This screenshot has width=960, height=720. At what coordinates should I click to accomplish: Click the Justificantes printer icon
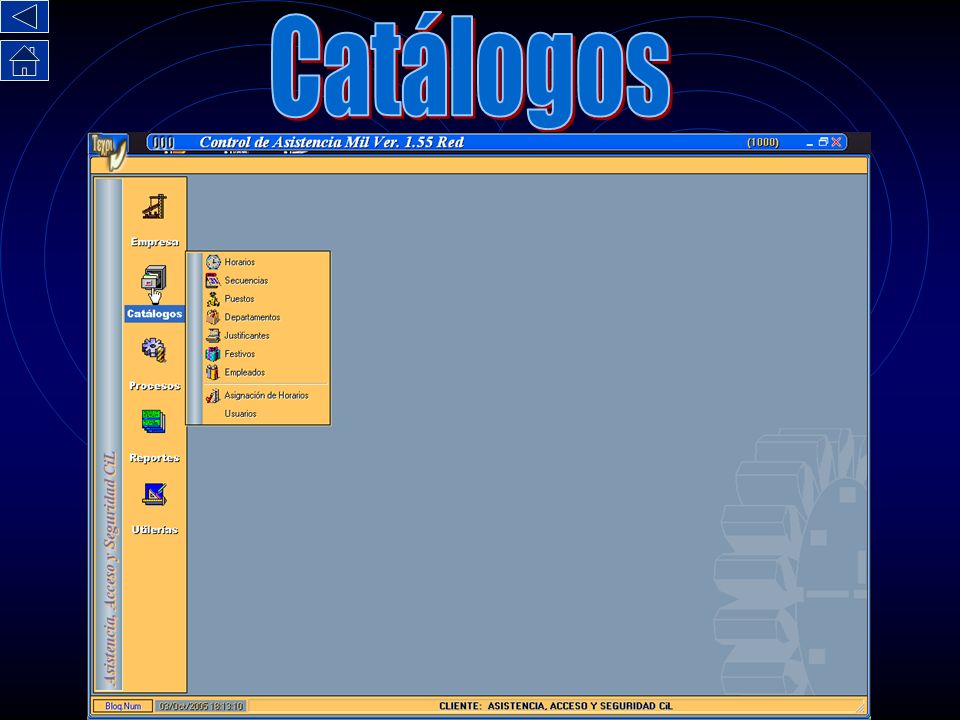pyautogui.click(x=213, y=336)
